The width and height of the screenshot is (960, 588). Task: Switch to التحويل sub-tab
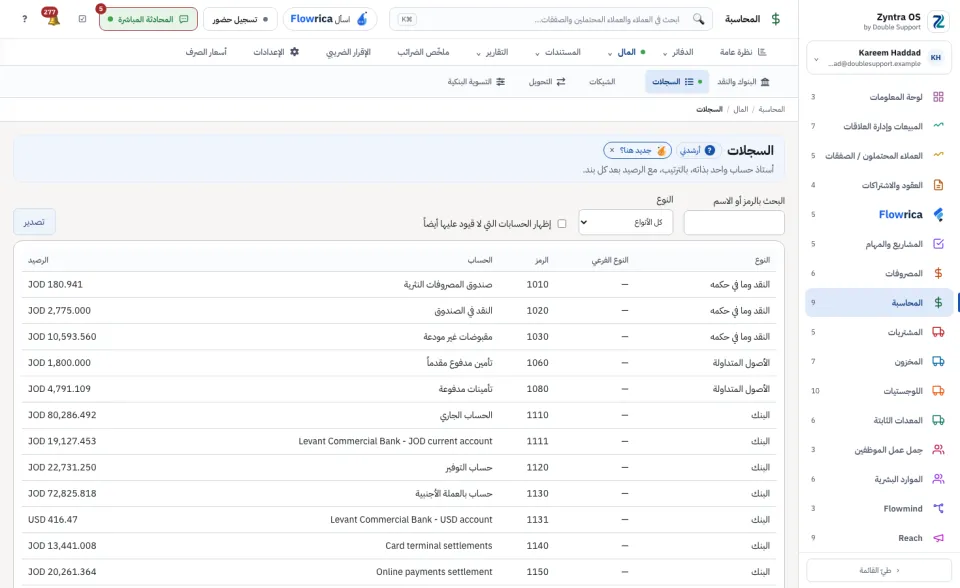pos(547,81)
